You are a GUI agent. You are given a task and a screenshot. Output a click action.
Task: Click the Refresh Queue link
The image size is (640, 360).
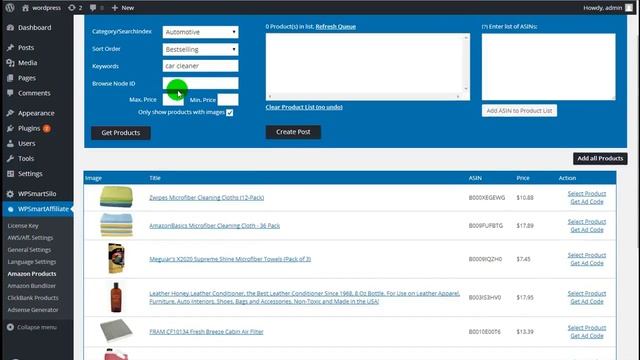pyautogui.click(x=336, y=27)
